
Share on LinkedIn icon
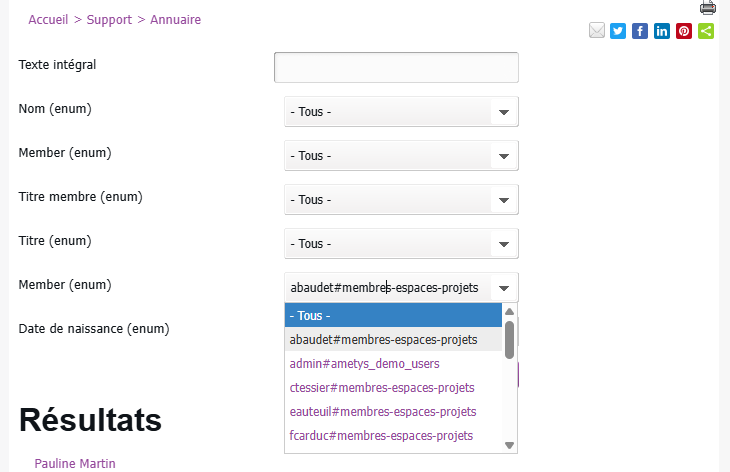(x=662, y=31)
